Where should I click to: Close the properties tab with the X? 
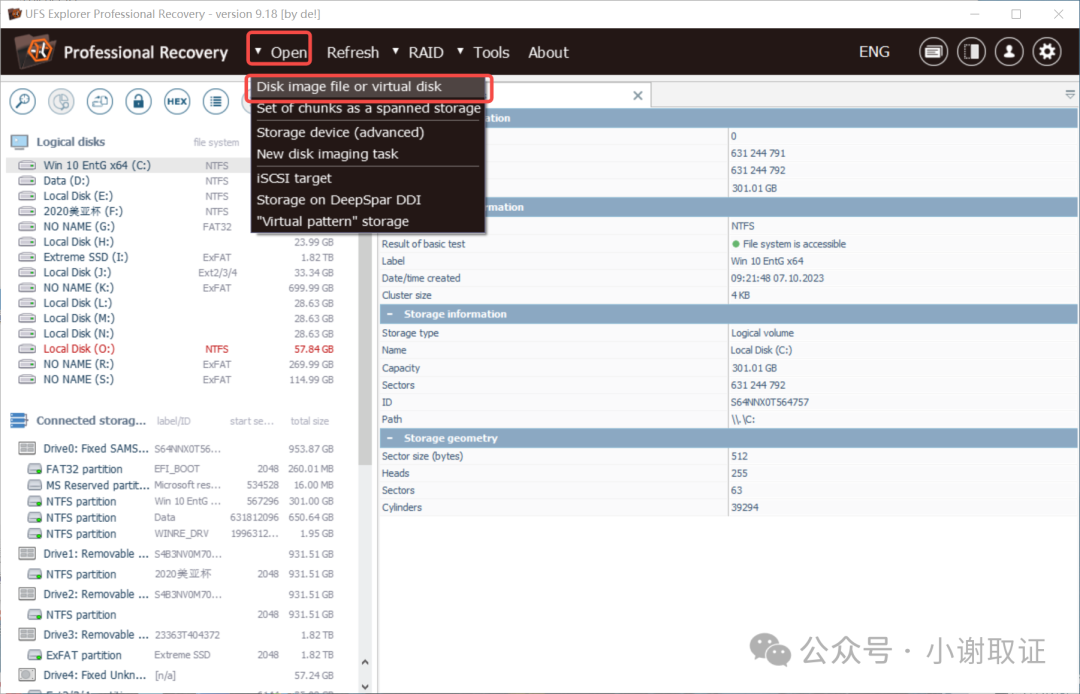(638, 96)
